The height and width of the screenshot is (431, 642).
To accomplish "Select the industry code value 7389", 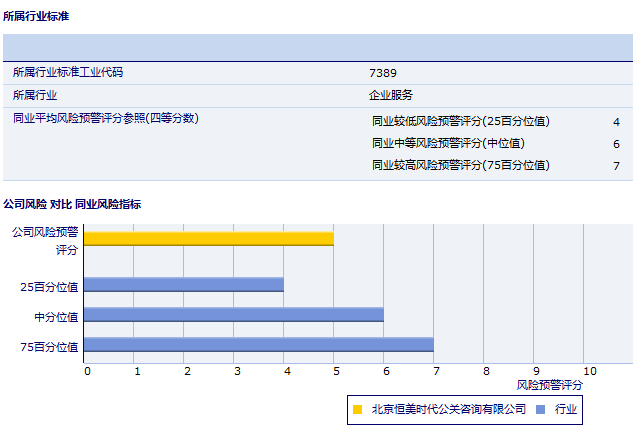I will 383,73.
